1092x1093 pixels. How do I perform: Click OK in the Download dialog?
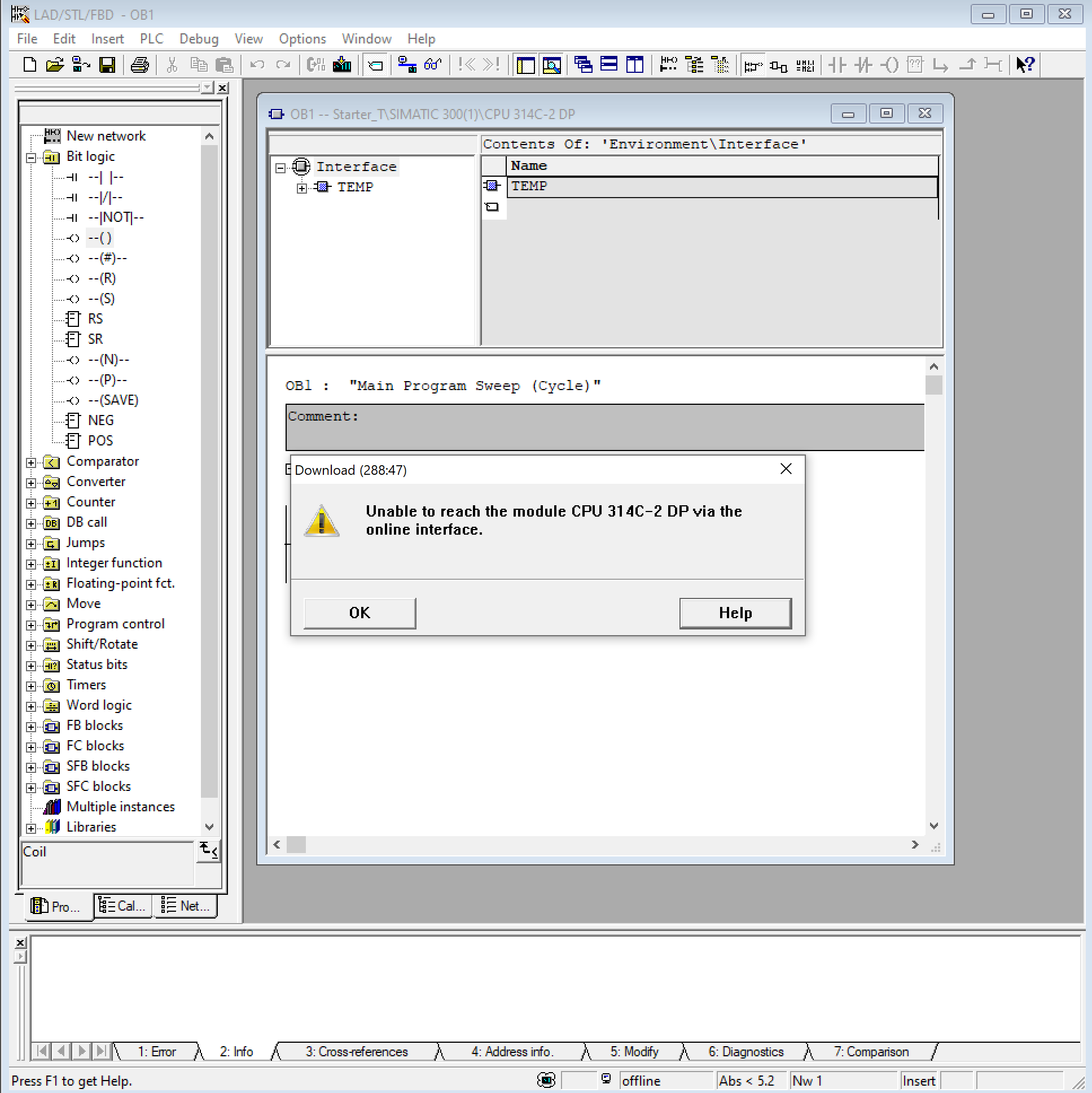click(x=359, y=613)
